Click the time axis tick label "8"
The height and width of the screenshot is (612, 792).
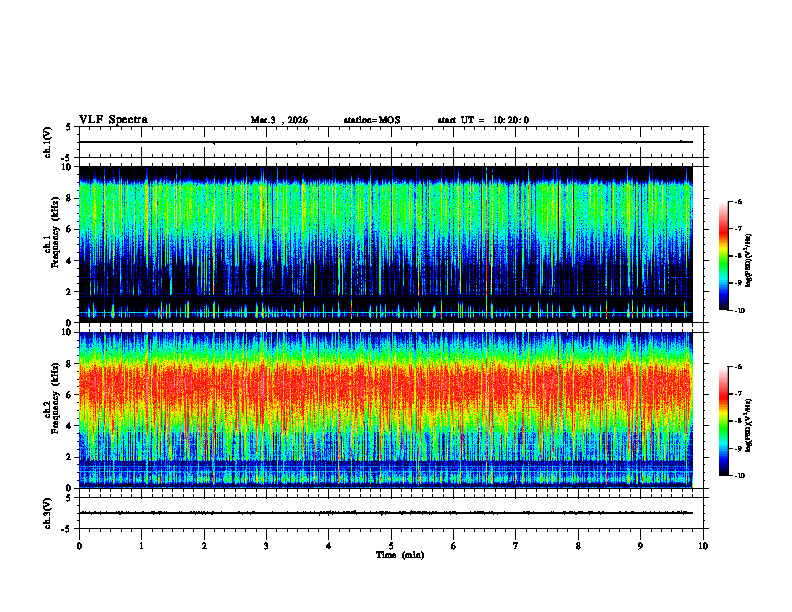click(x=578, y=546)
